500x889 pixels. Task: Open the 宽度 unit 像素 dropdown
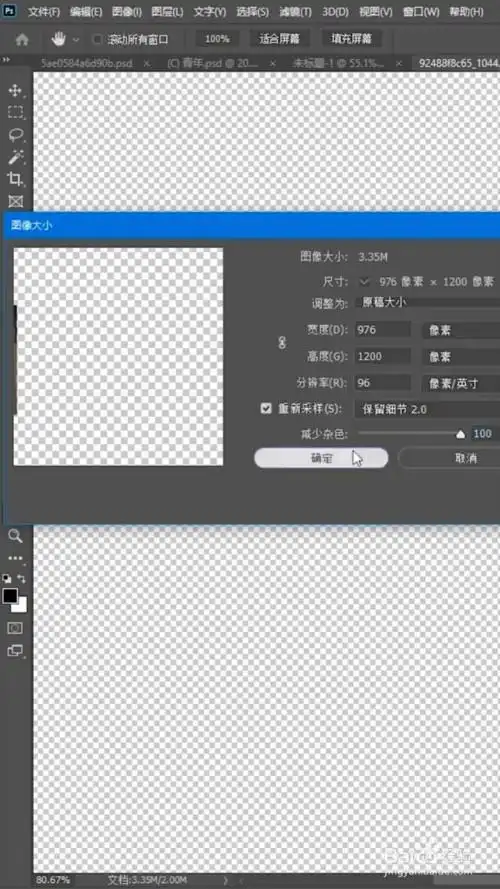461,330
